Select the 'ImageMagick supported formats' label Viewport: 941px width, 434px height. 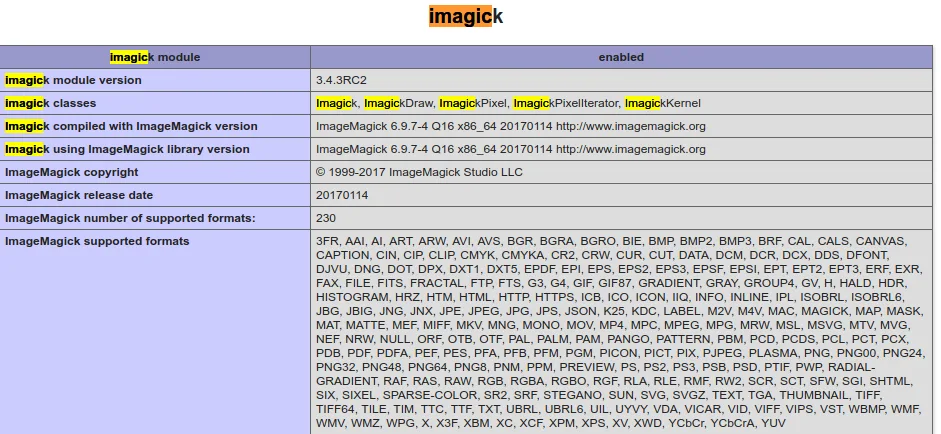(x=97, y=241)
